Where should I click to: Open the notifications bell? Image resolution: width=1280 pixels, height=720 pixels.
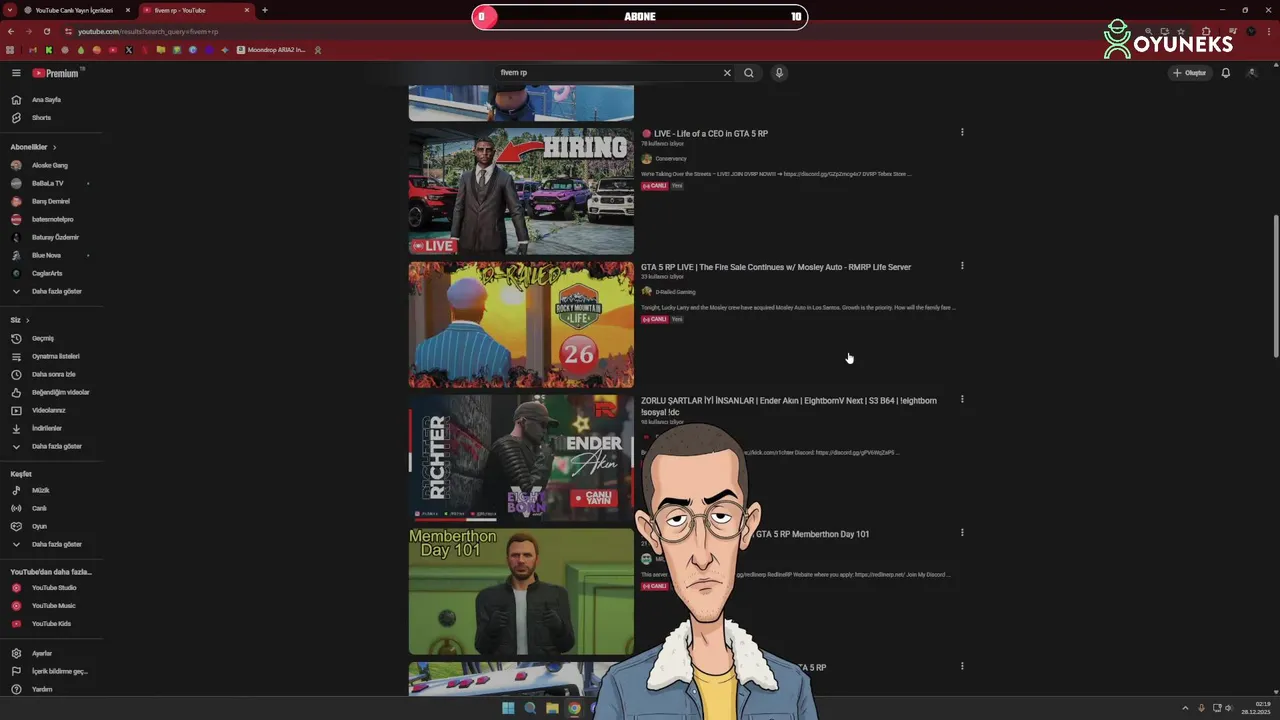click(x=1225, y=73)
